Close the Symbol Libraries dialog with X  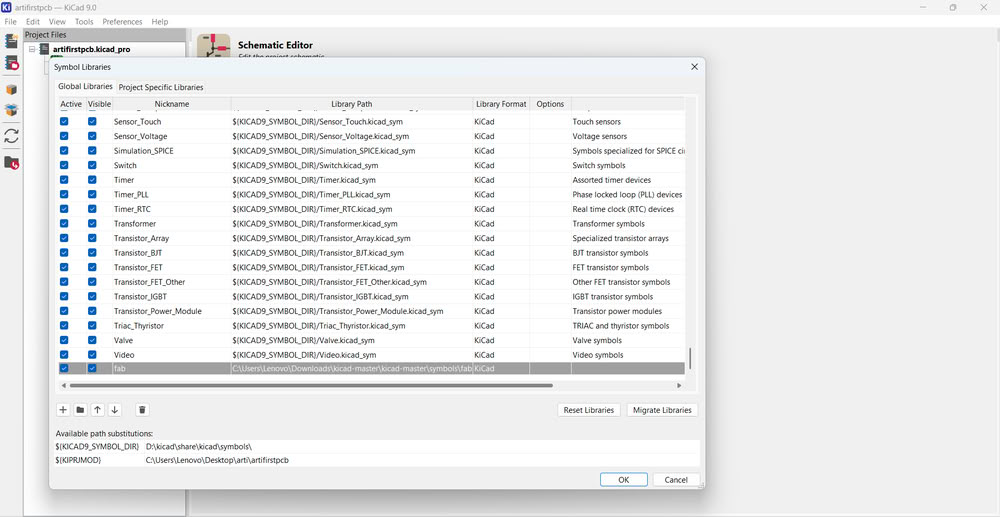click(x=695, y=67)
